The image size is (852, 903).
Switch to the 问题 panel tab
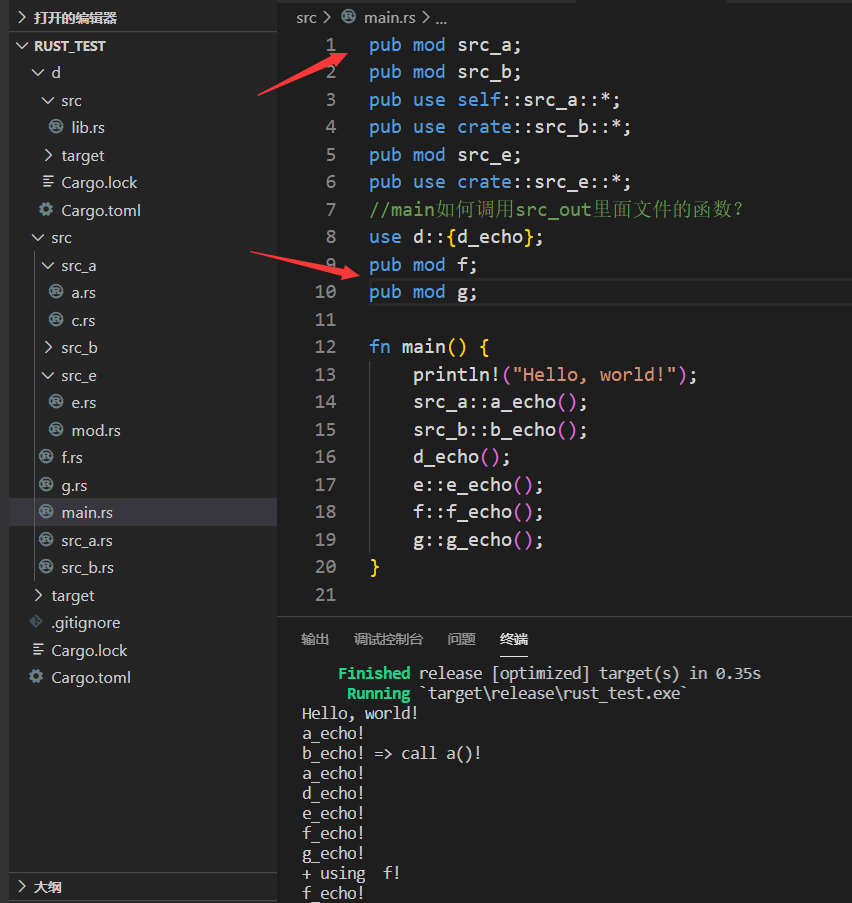tap(461, 639)
